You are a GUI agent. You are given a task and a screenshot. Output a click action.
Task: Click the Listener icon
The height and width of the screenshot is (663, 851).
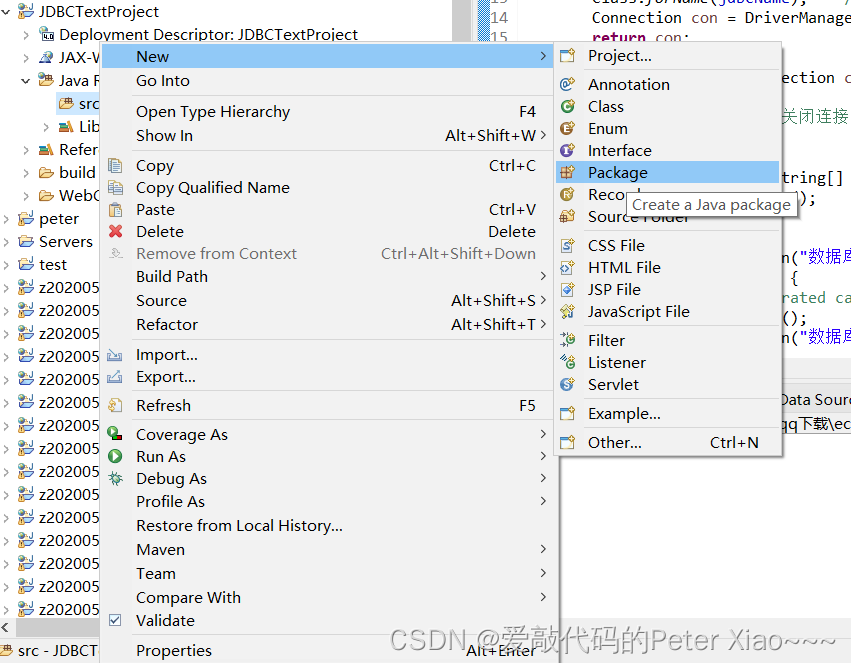(567, 362)
